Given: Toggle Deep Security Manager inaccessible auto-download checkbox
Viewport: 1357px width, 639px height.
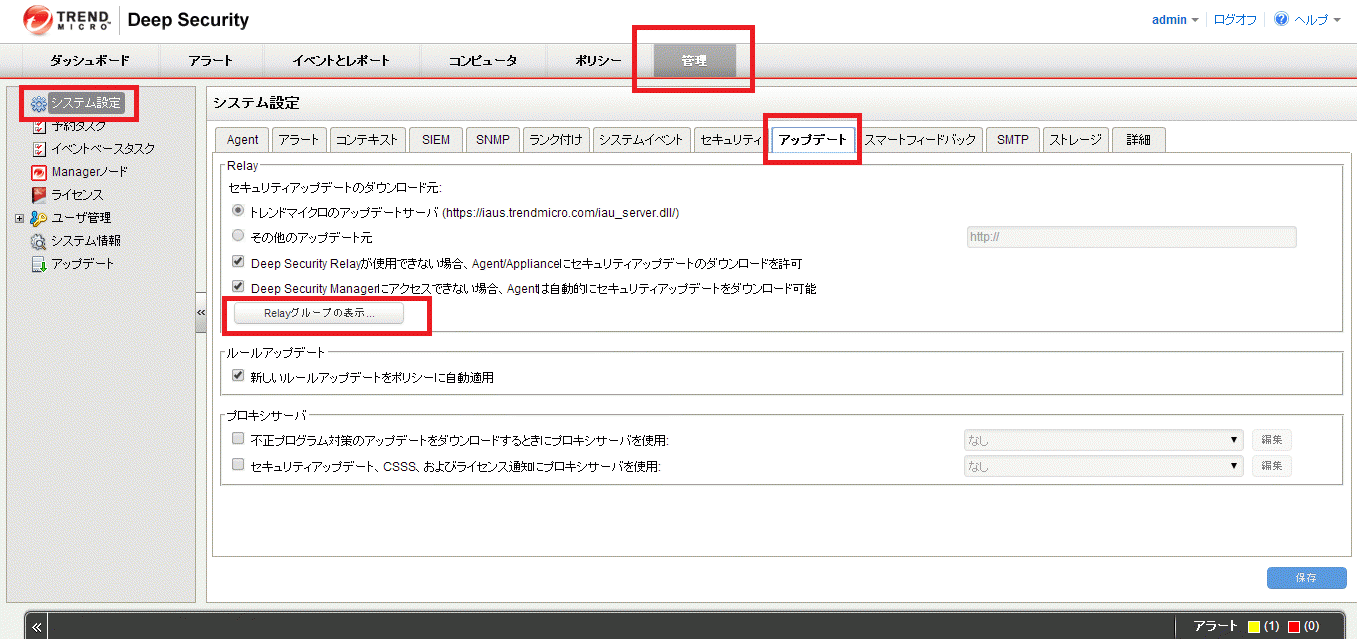Looking at the screenshot, I should (x=238, y=287).
